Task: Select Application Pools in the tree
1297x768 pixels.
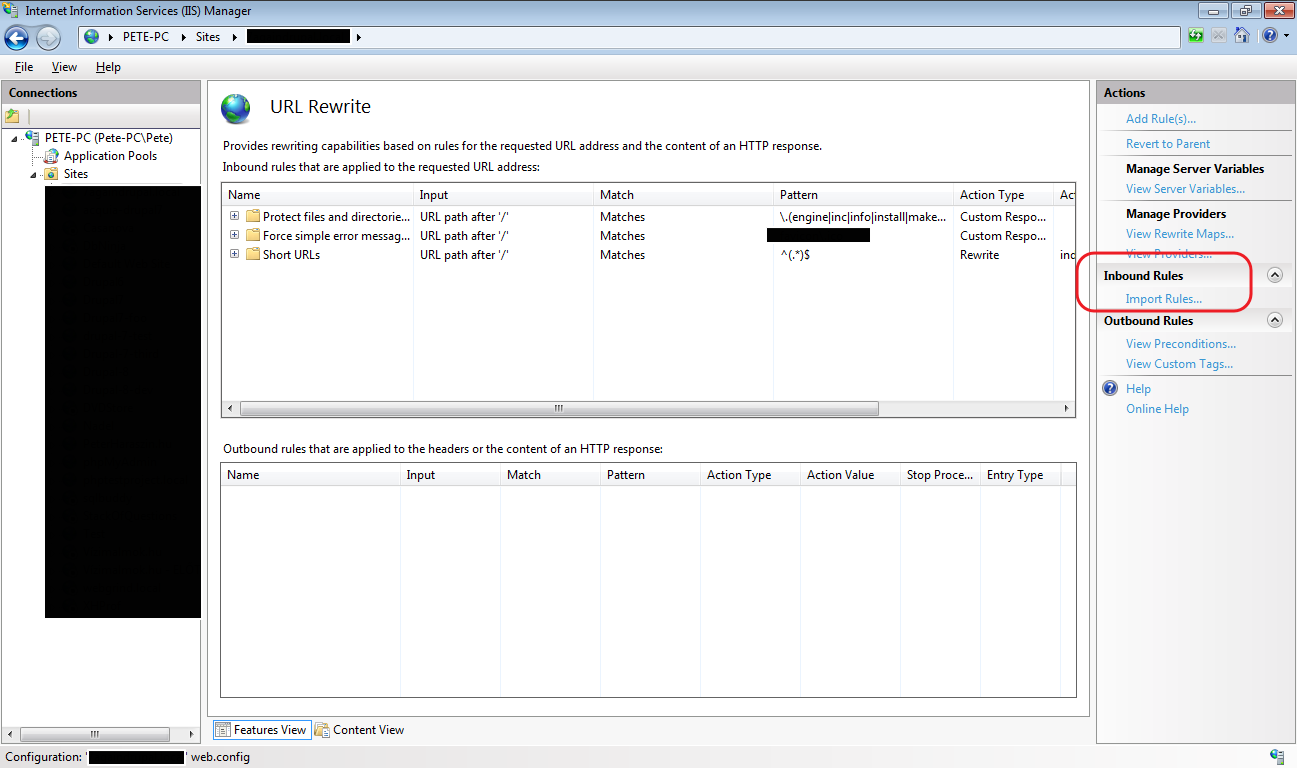Action: [110, 156]
